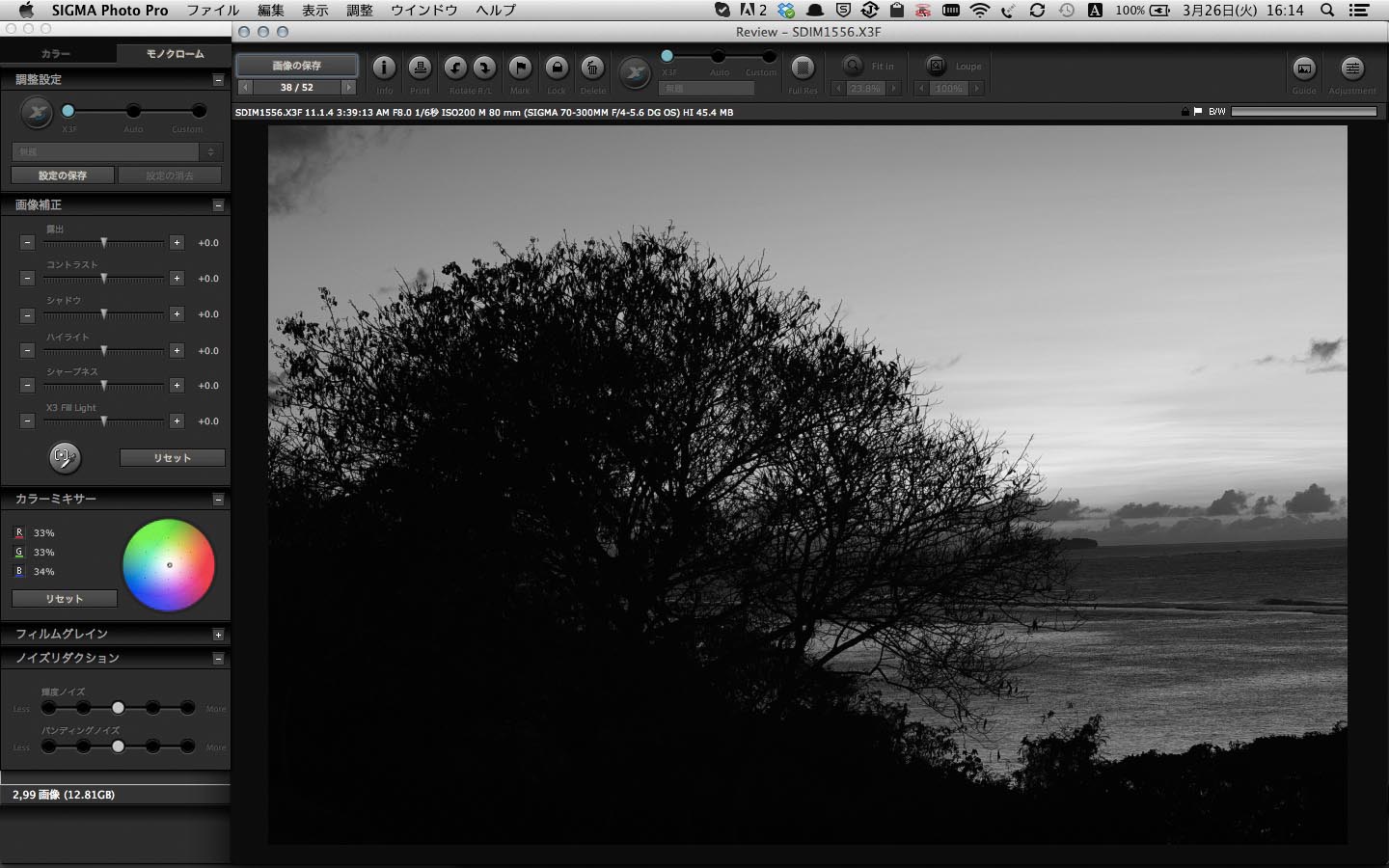Image resolution: width=1389 pixels, height=868 pixels.
Task: Enable Full Res rendering icon
Action: (803, 68)
